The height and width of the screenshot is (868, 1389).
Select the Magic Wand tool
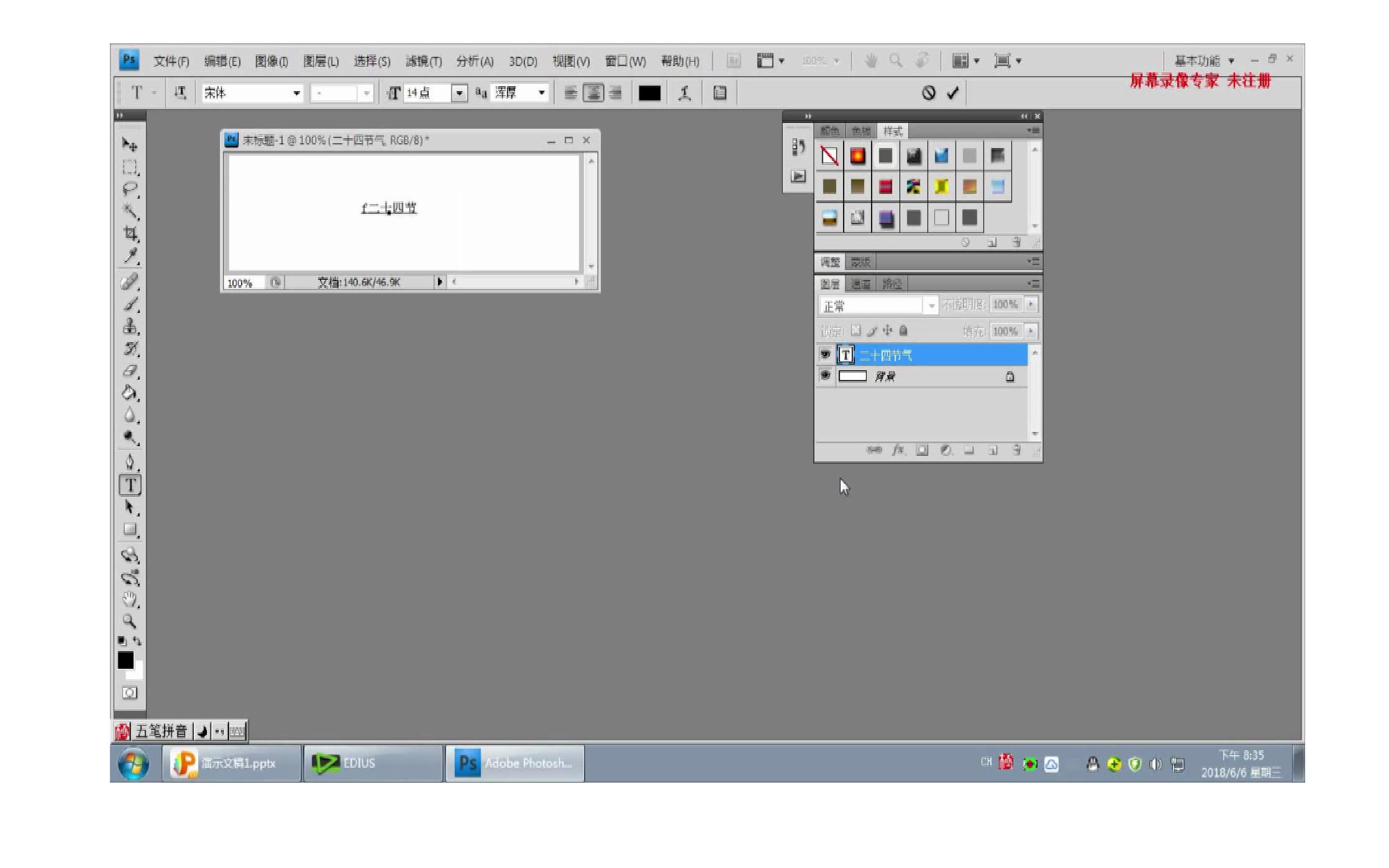point(130,211)
